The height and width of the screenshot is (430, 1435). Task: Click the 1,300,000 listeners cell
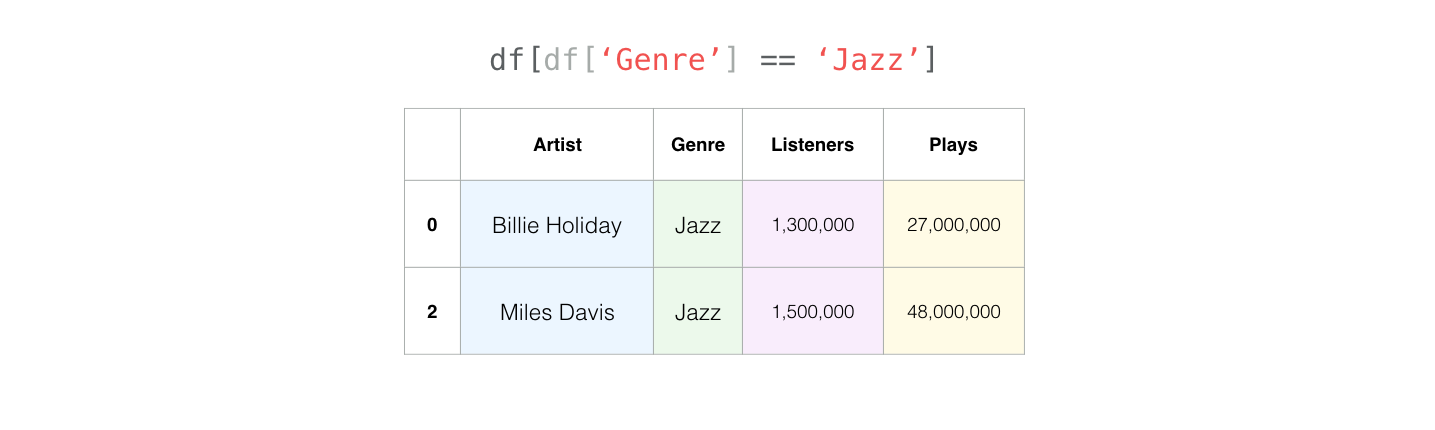pyautogui.click(x=813, y=224)
